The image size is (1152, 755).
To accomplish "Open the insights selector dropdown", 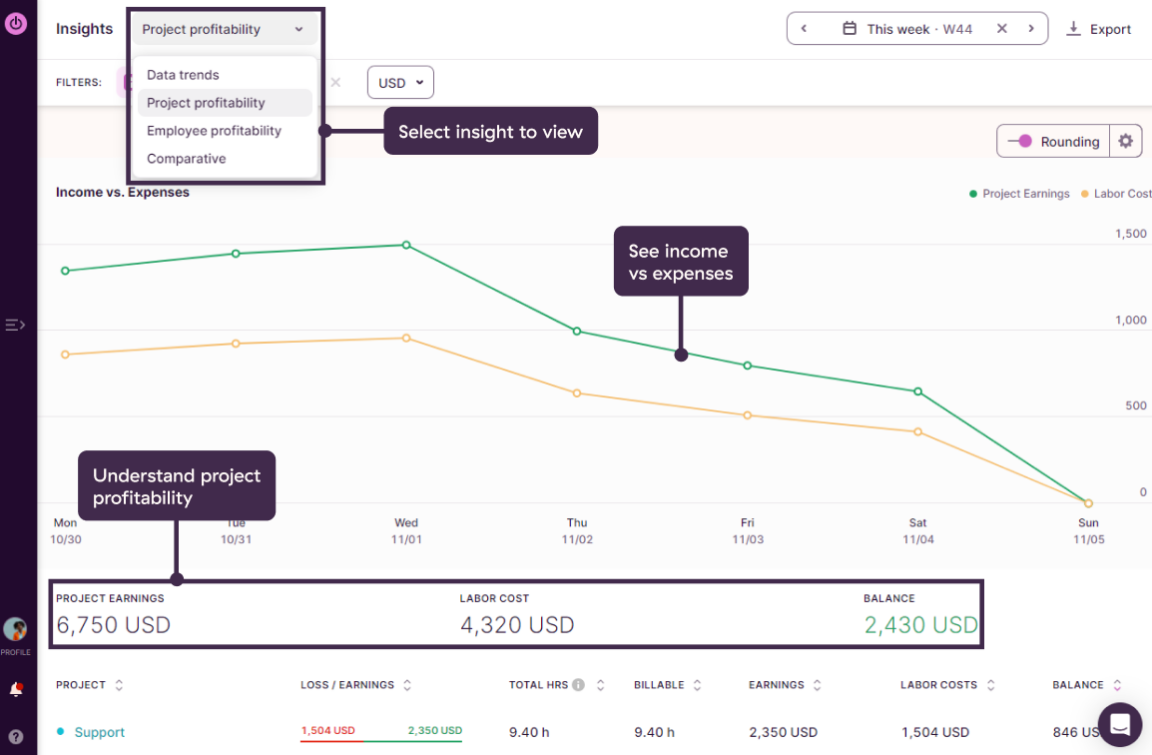I will click(224, 29).
